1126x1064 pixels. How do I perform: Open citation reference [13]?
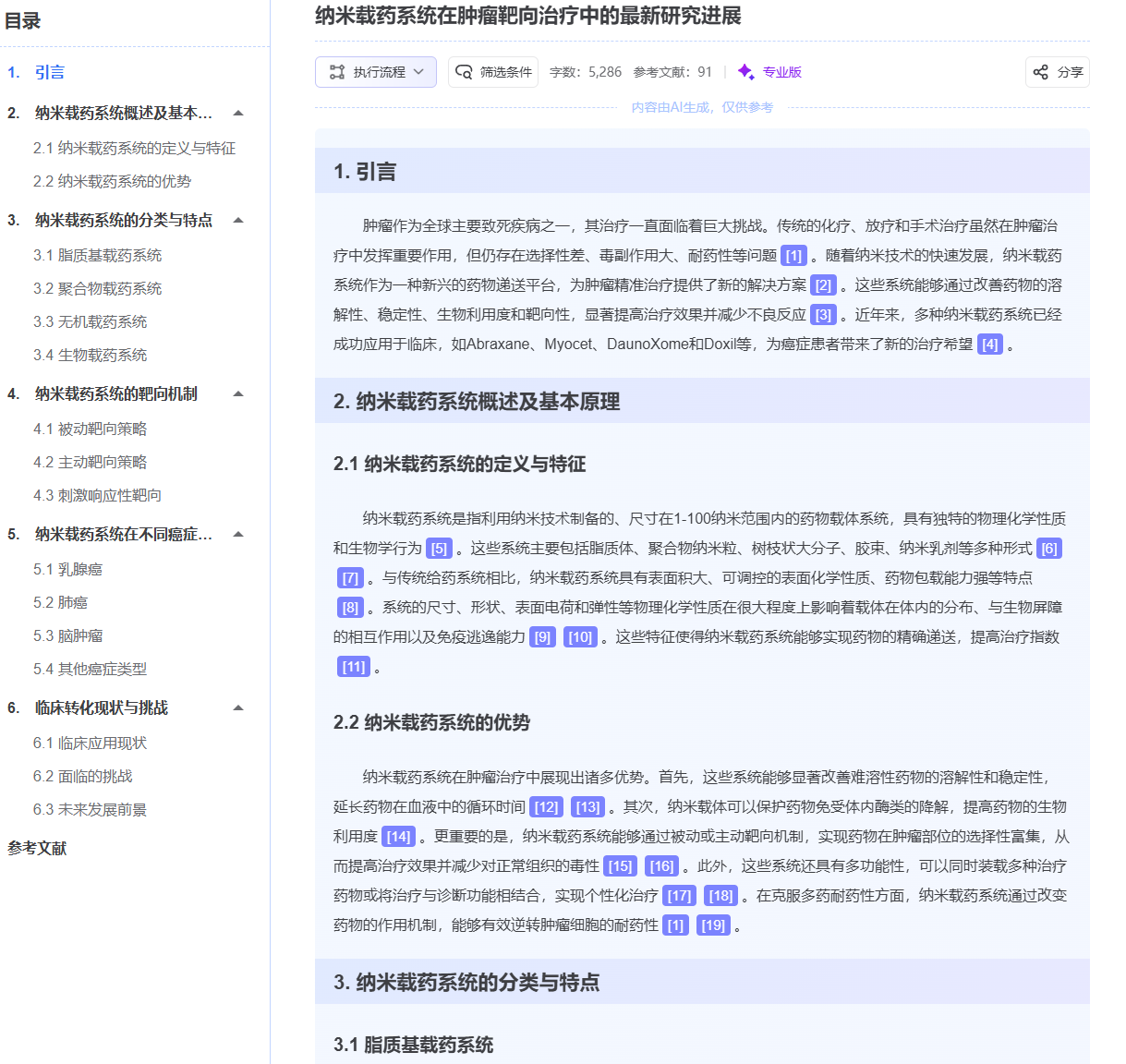point(587,807)
